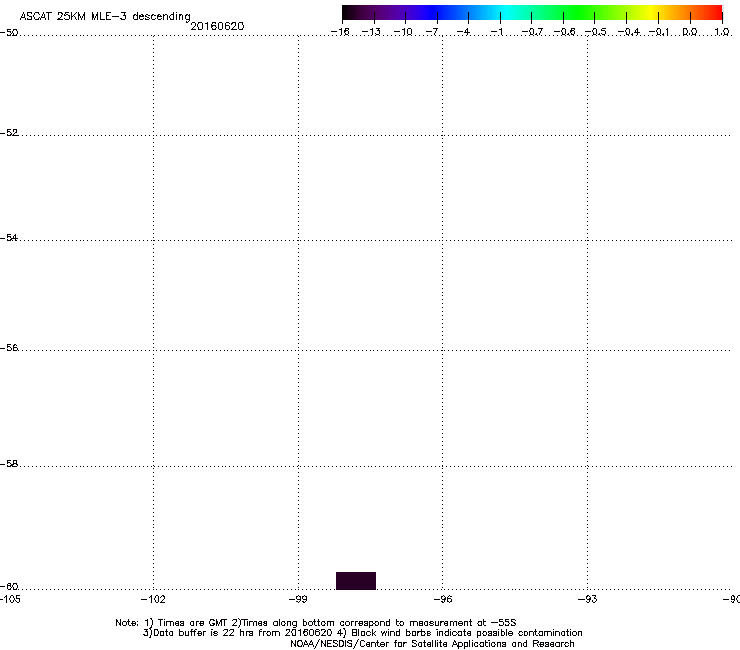
Task: Click the date "20160620" under the title
Action: point(217,26)
